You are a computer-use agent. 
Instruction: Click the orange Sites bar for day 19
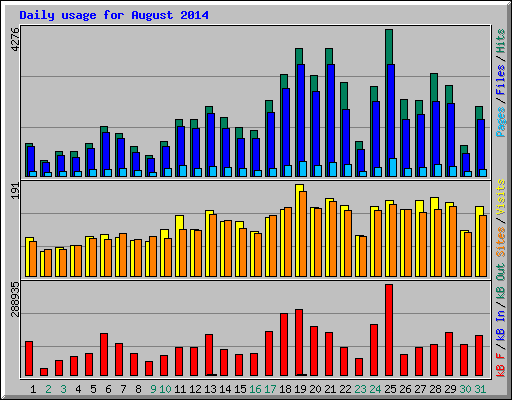tap(303, 234)
